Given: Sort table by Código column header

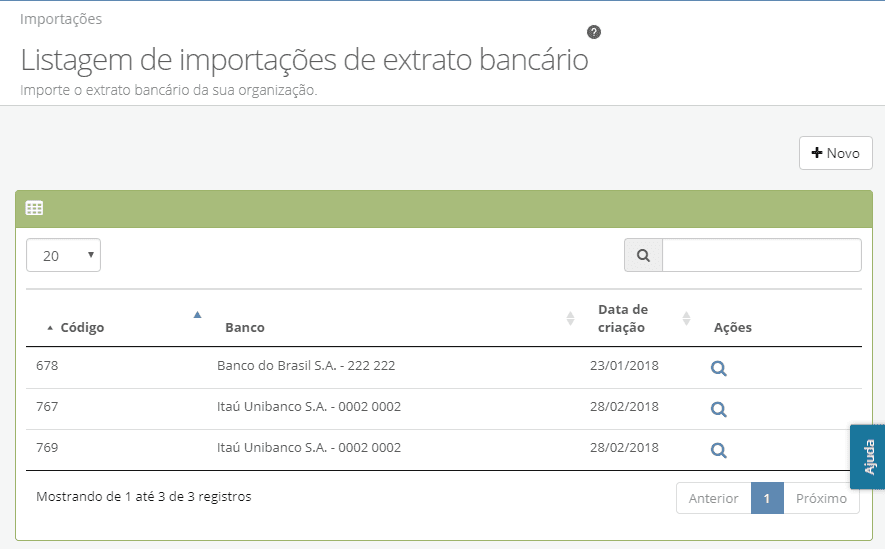Looking at the screenshot, I should coord(82,327).
